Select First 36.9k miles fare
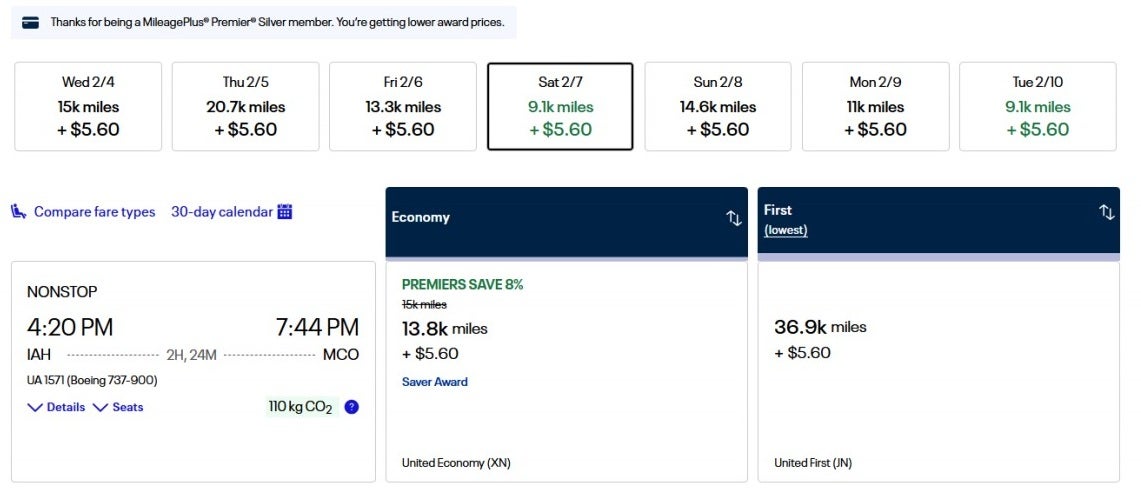 point(938,370)
